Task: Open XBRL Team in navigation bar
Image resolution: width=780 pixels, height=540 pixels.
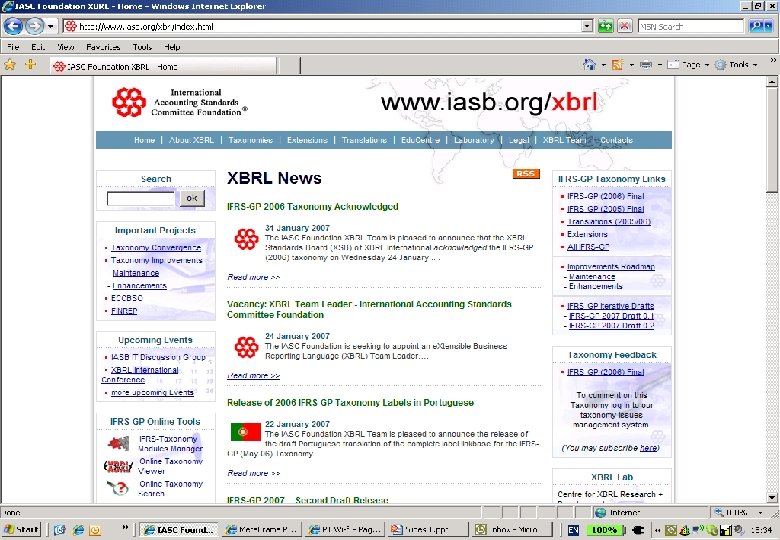Action: [x=565, y=140]
